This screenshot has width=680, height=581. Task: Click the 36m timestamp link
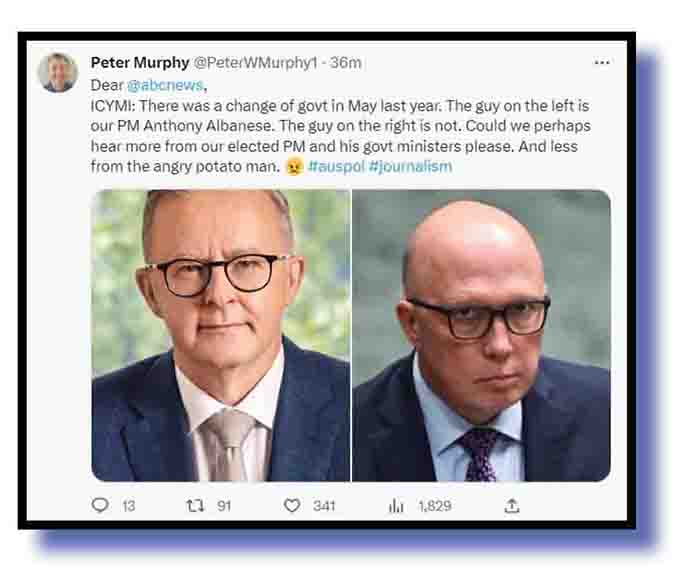tap(345, 63)
